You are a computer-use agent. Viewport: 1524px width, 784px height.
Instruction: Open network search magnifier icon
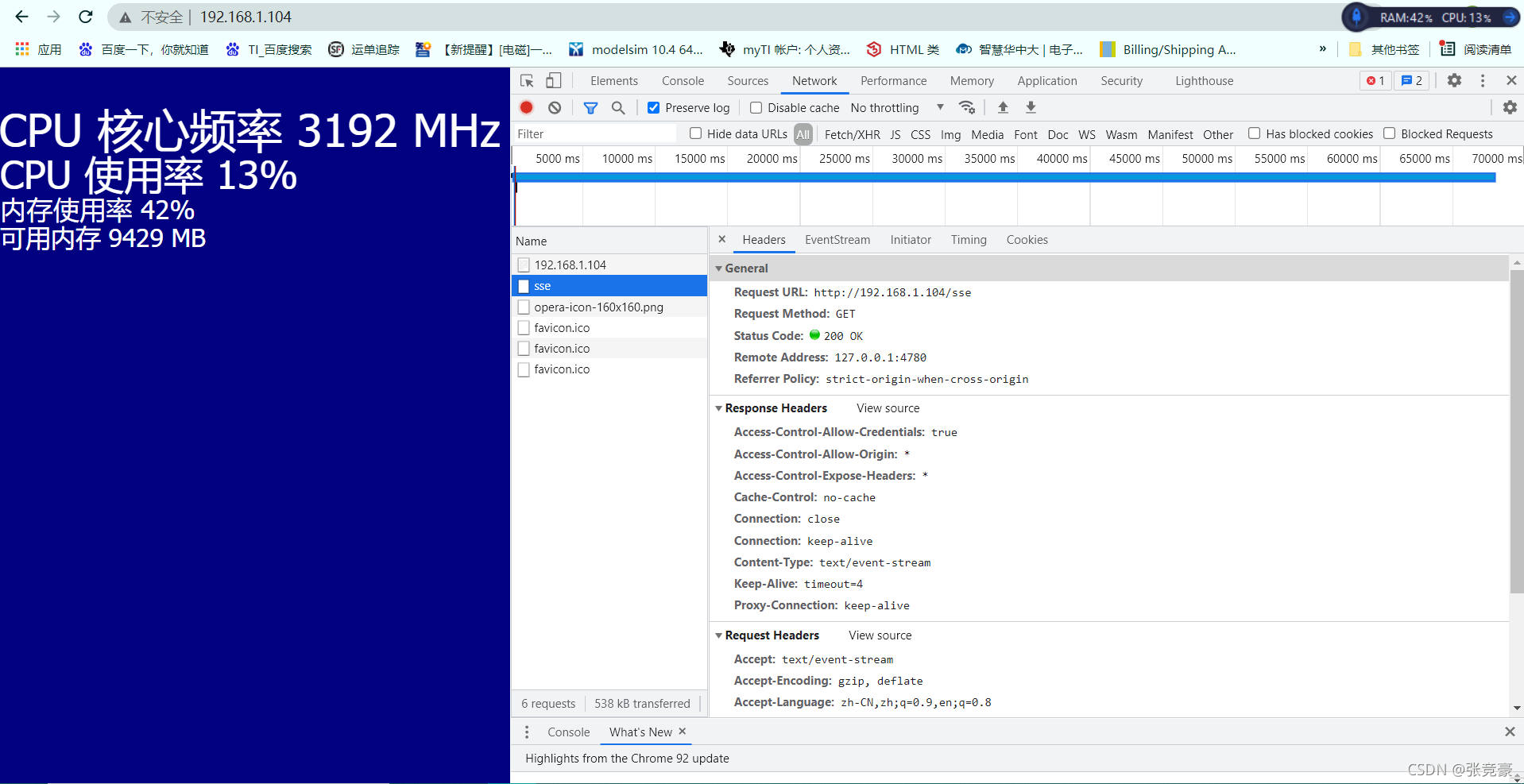[x=618, y=107]
